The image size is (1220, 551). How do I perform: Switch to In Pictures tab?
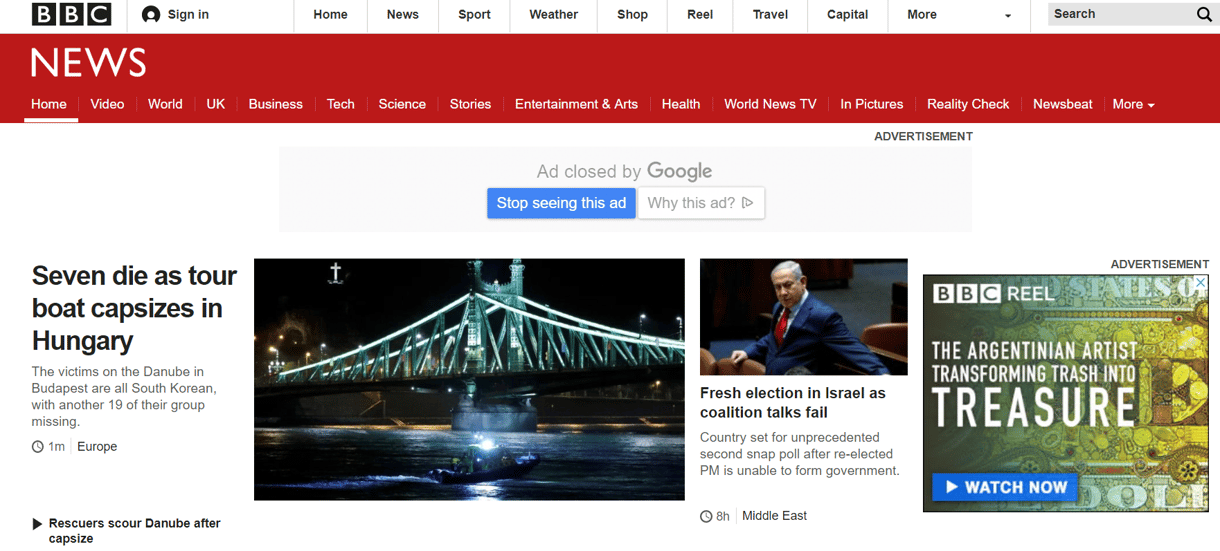pyautogui.click(x=871, y=104)
